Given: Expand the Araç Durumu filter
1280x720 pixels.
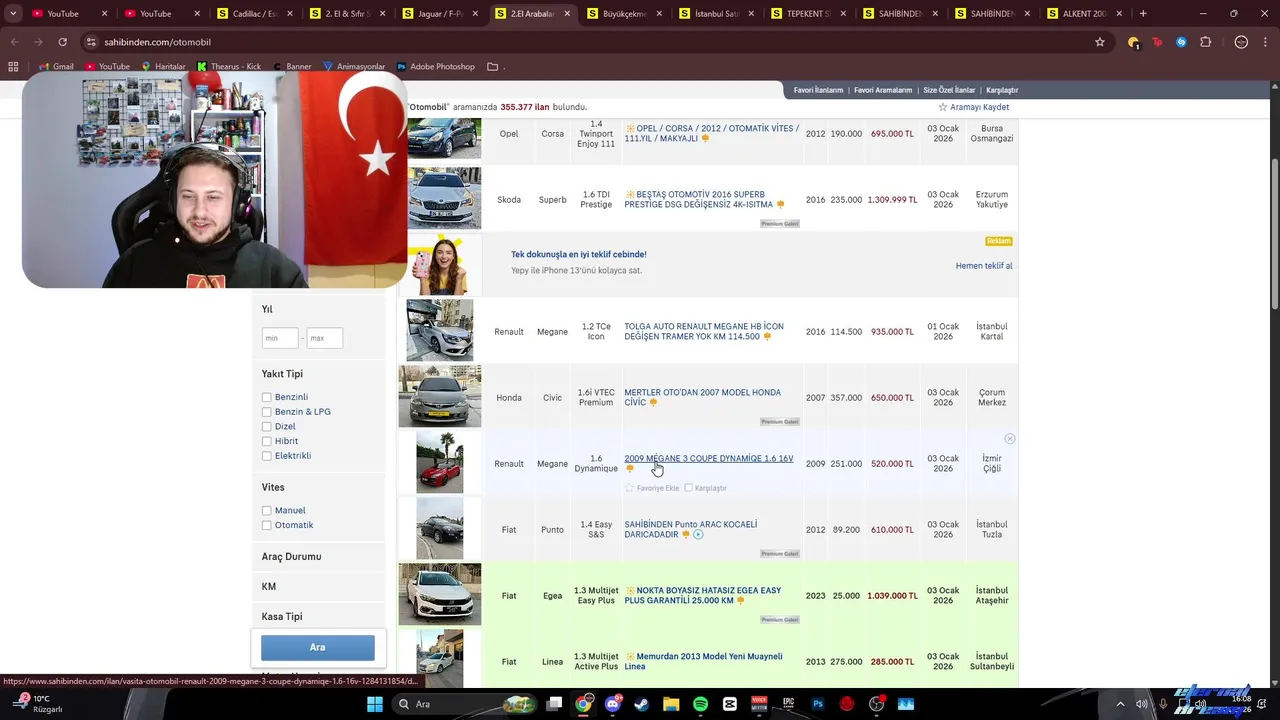Looking at the screenshot, I should [x=318, y=557].
